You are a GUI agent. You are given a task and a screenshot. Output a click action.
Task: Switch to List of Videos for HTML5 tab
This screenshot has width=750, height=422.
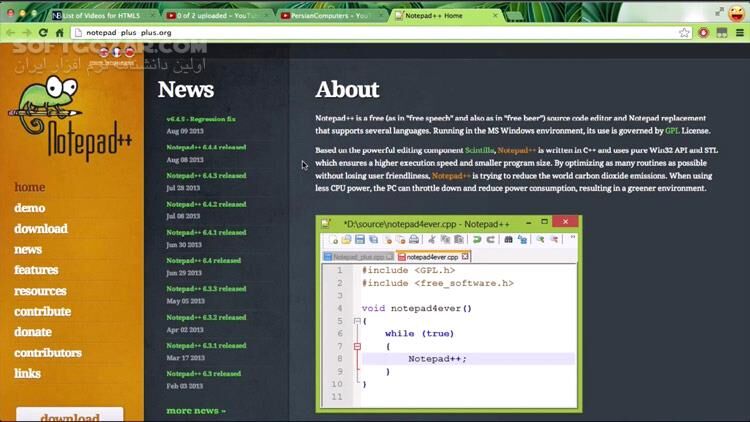(100, 16)
